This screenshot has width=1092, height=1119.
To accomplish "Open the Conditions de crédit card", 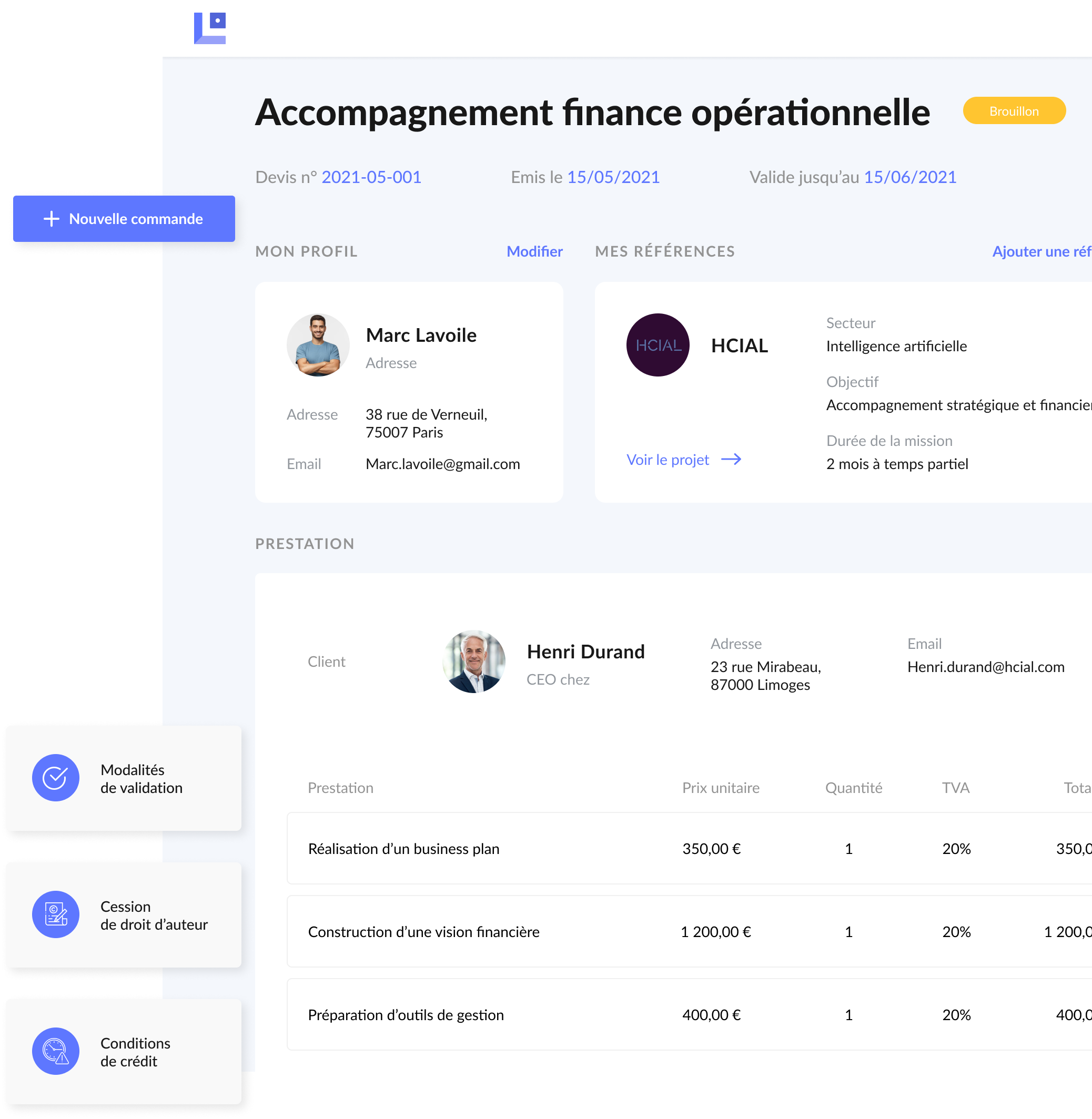I will [123, 1051].
